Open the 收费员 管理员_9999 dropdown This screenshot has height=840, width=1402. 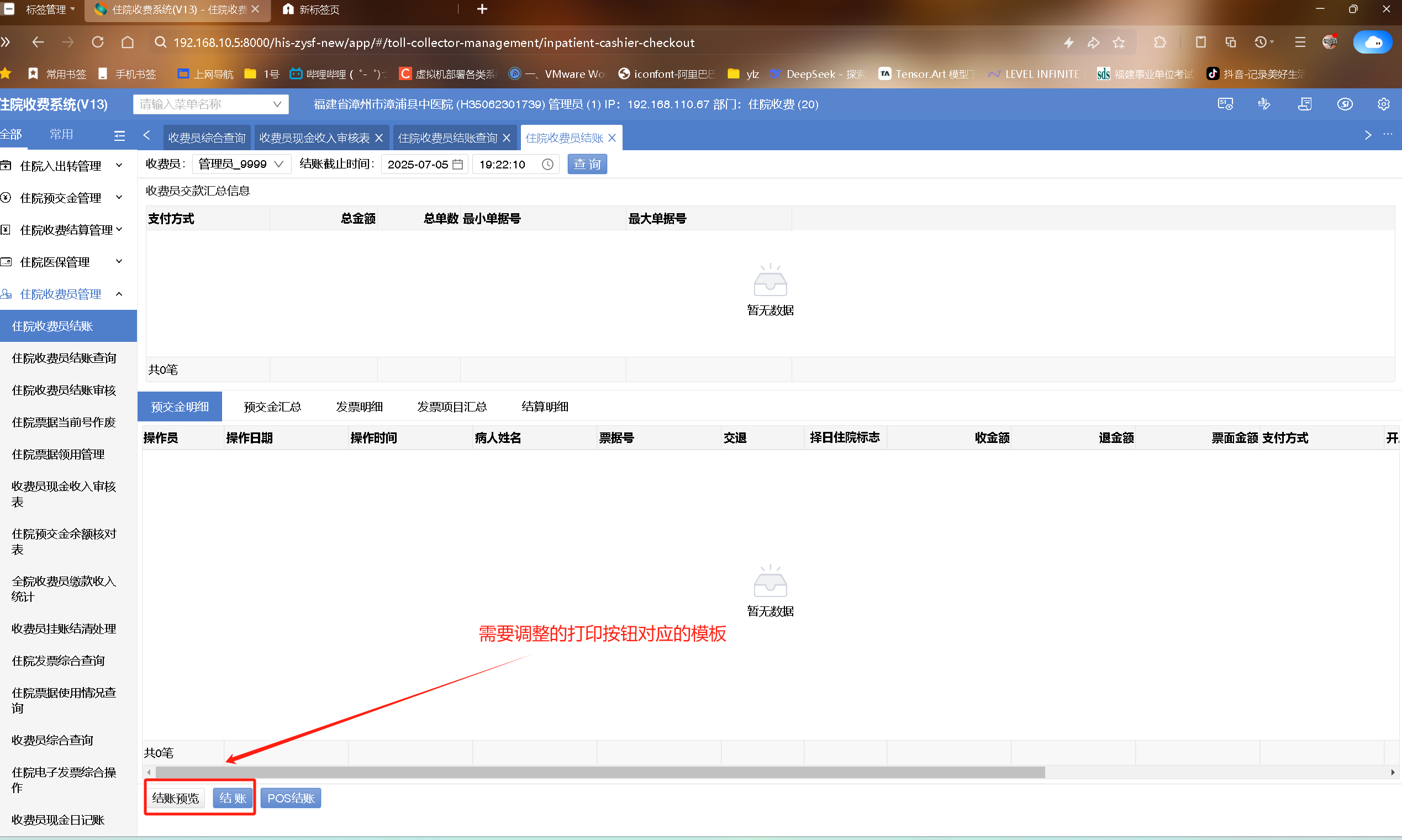[242, 164]
